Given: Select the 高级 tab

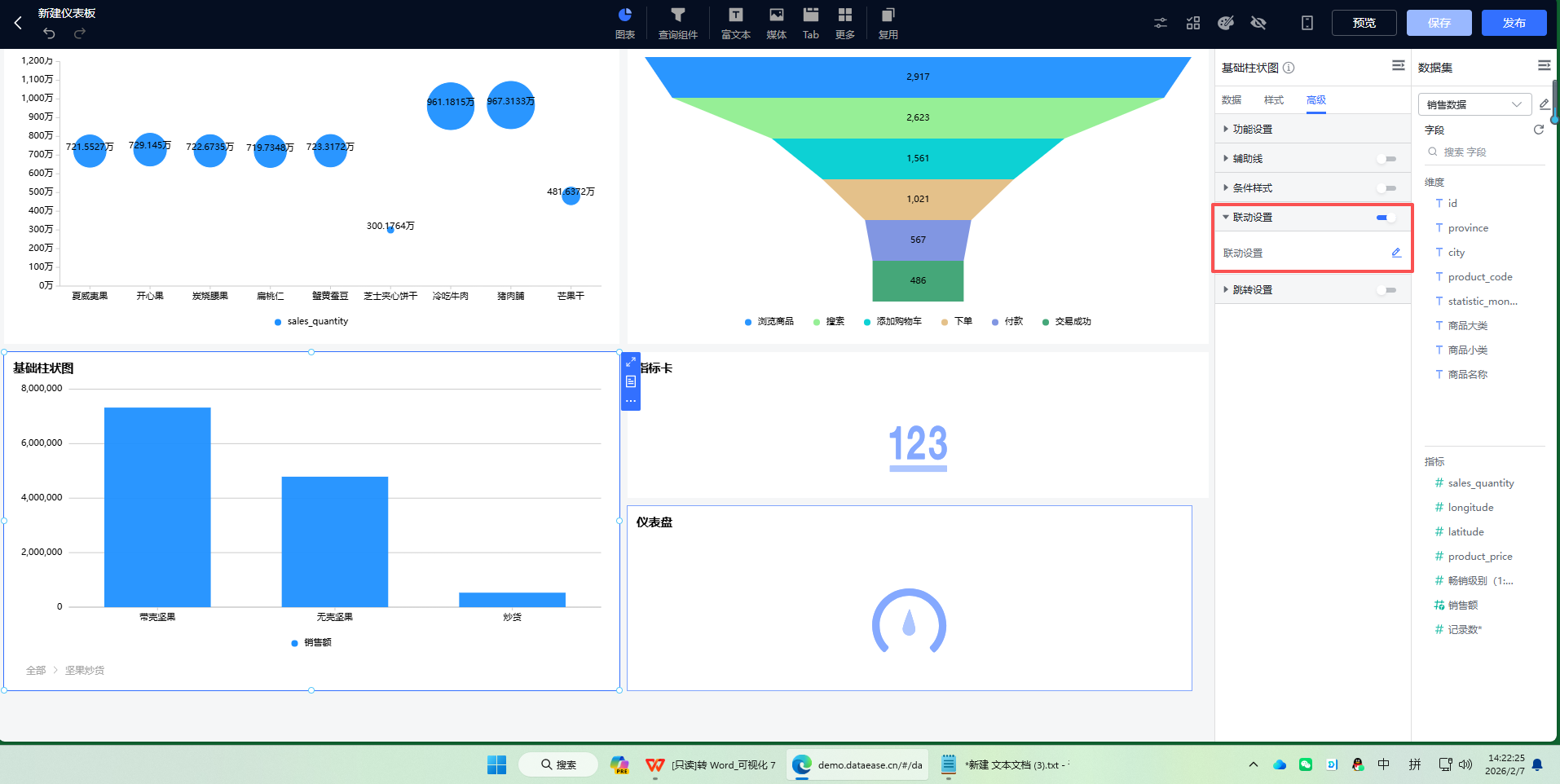Looking at the screenshot, I should point(1316,100).
